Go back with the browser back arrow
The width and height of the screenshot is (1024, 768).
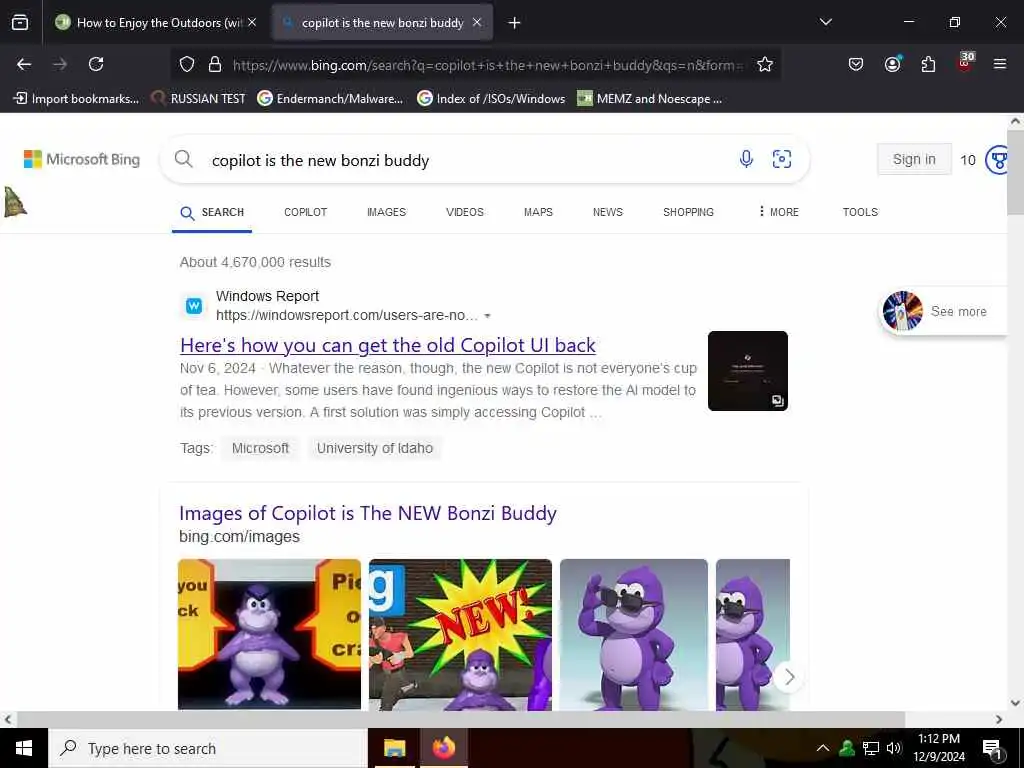tap(24, 64)
